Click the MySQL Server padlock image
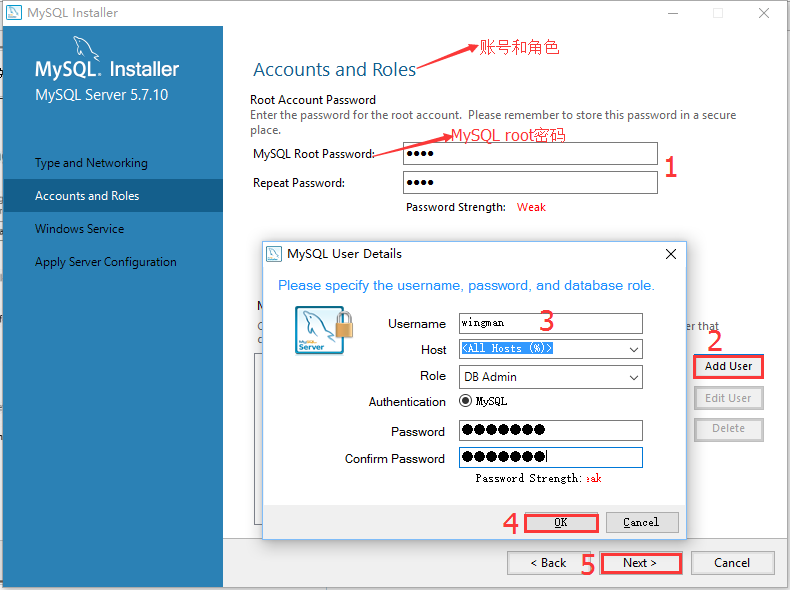The width and height of the screenshot is (790, 590). click(324, 330)
